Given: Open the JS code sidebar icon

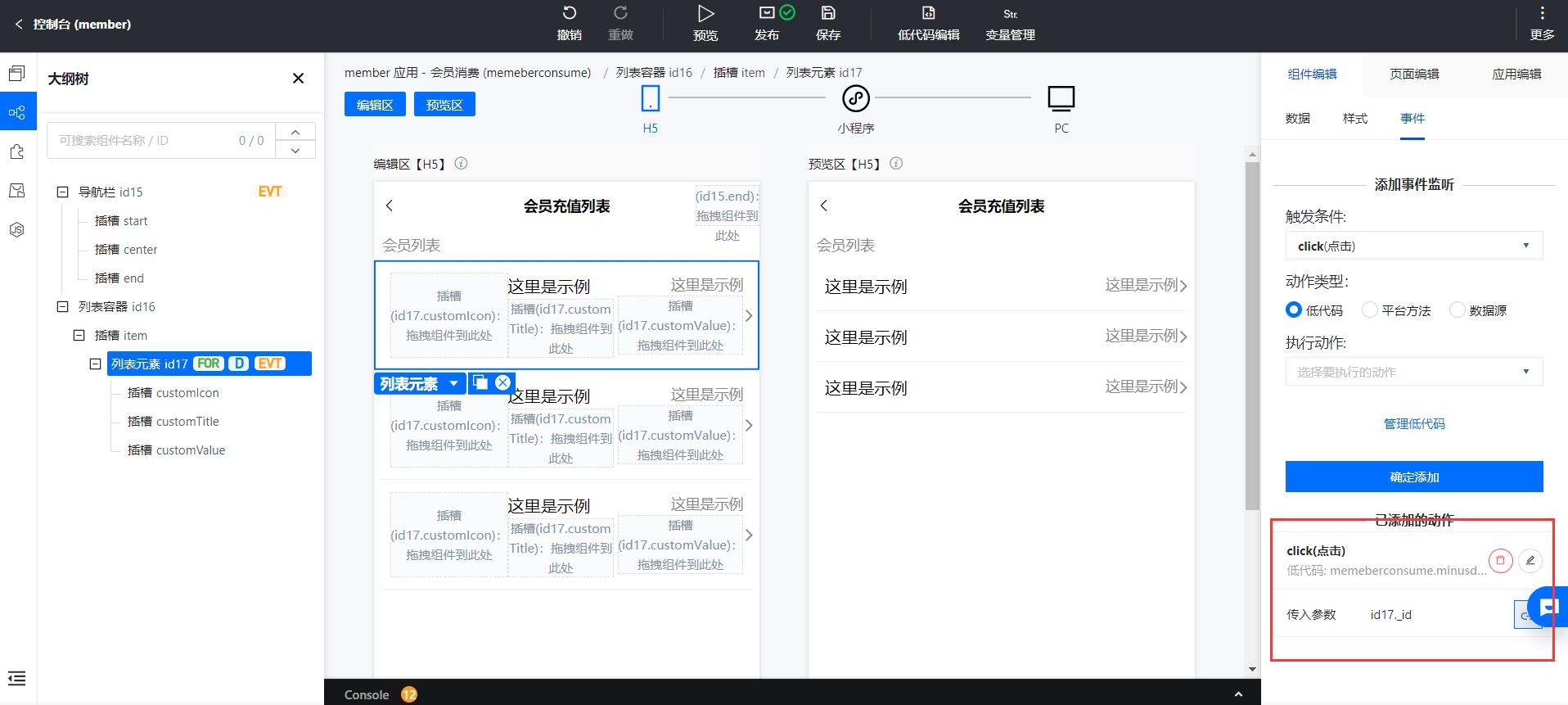Looking at the screenshot, I should pos(17,230).
